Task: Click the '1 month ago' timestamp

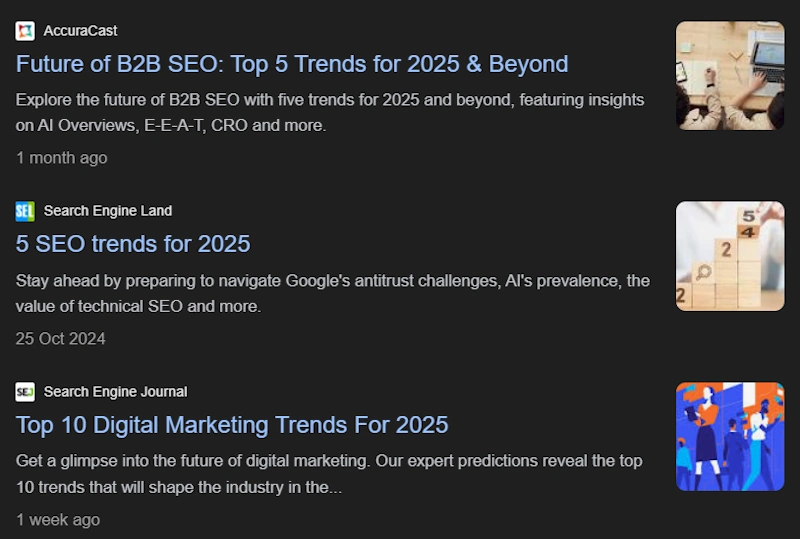Action: coord(62,158)
